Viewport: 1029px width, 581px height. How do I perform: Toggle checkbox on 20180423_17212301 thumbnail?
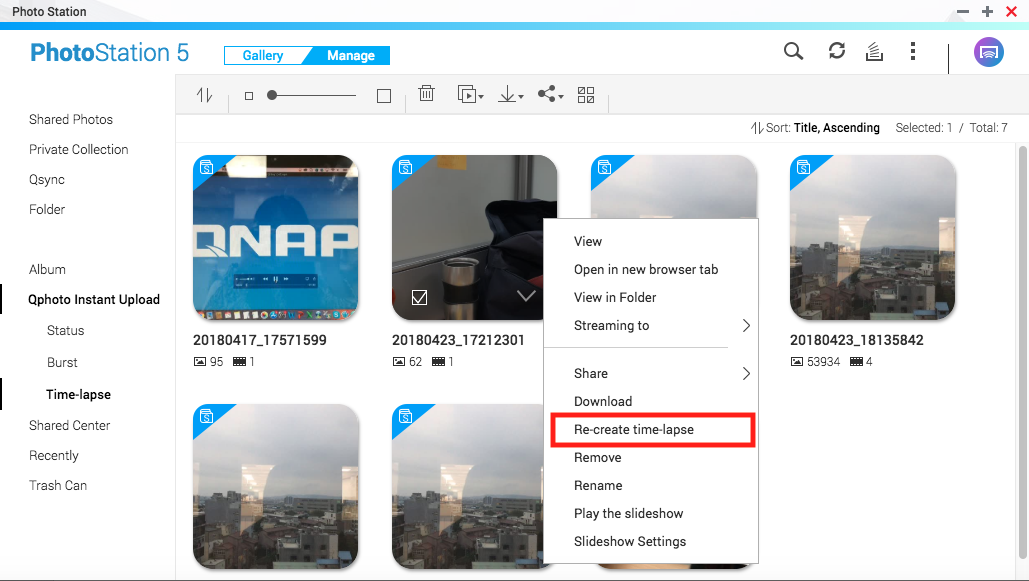pyautogui.click(x=419, y=297)
